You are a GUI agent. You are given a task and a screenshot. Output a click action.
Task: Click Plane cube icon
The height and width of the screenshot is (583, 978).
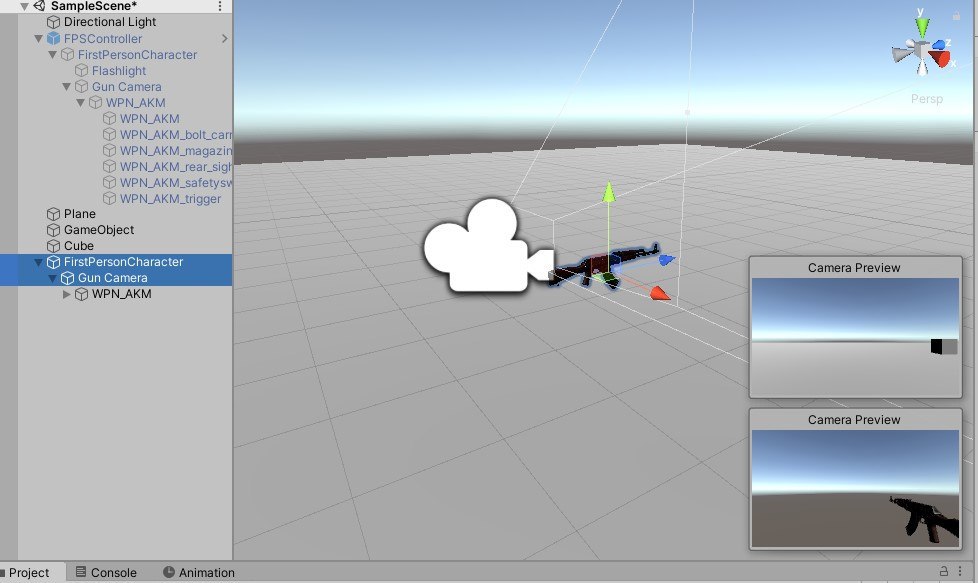tap(54, 214)
